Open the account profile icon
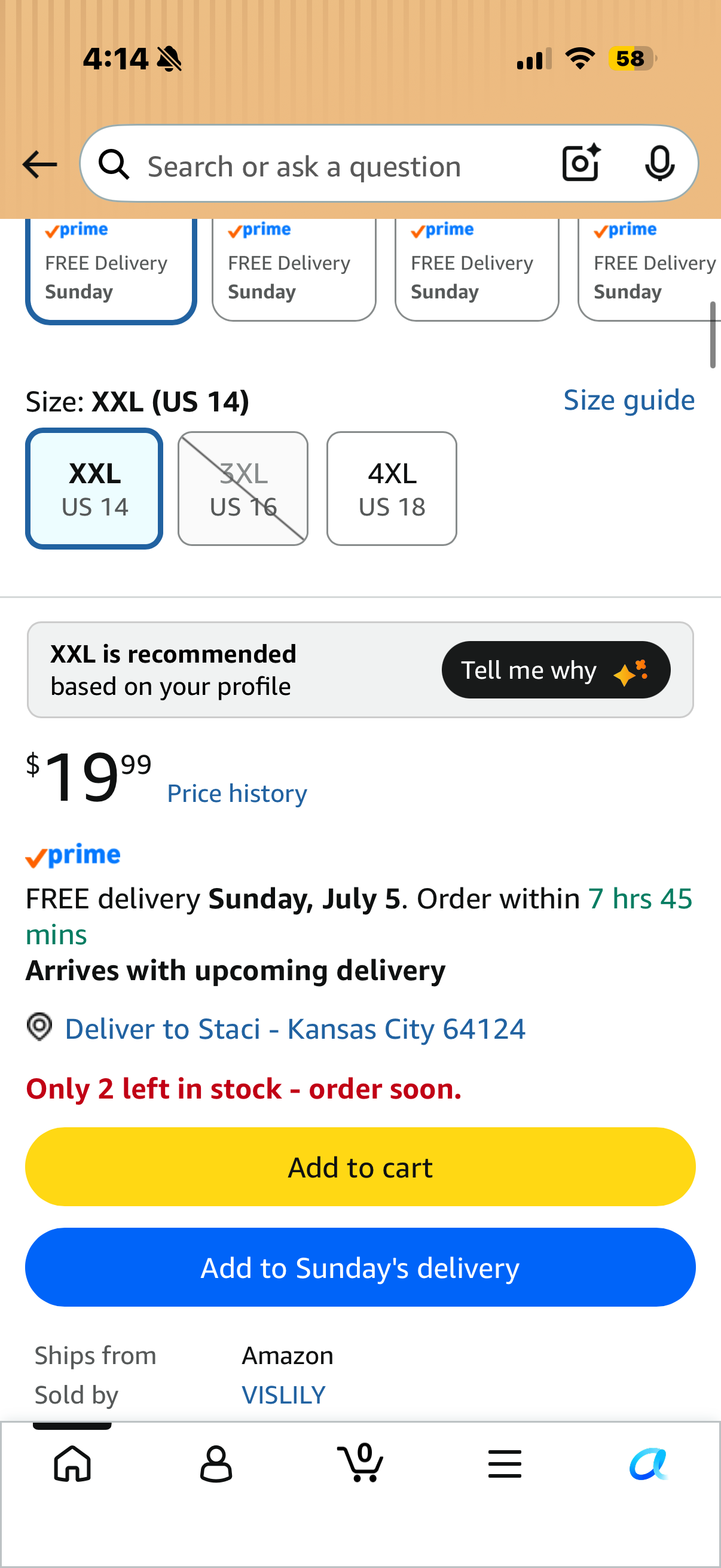The image size is (721, 1568). pos(216,1463)
